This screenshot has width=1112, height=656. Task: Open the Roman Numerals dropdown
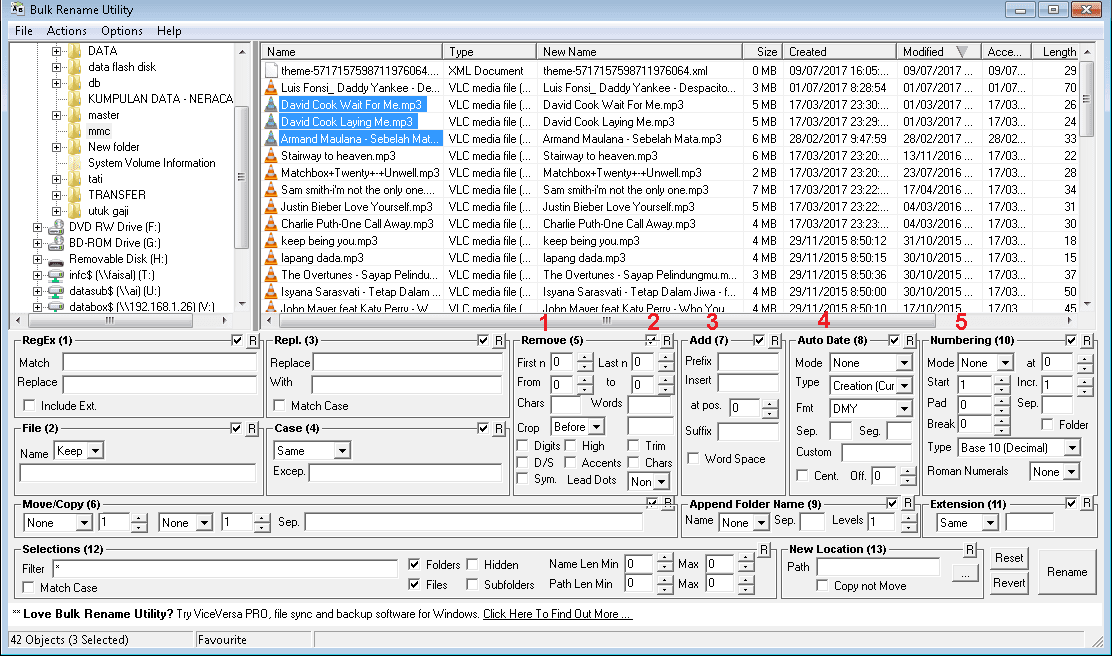click(1055, 472)
